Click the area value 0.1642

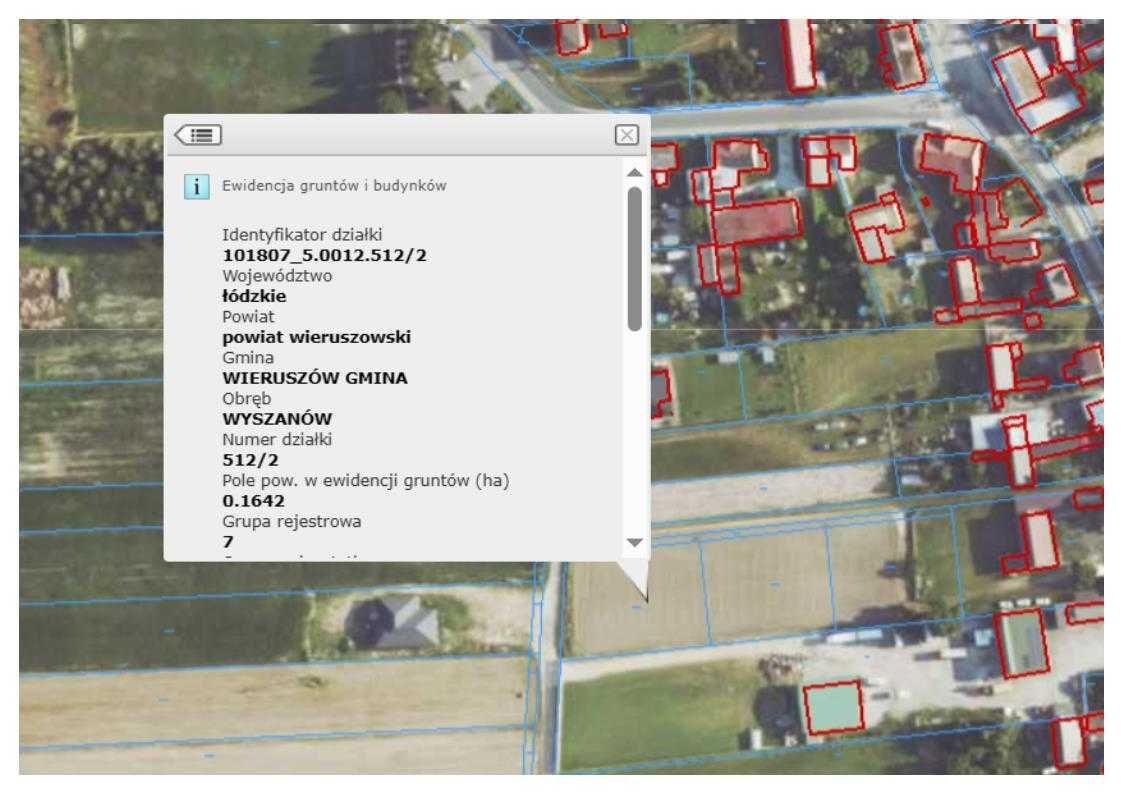pos(254,501)
